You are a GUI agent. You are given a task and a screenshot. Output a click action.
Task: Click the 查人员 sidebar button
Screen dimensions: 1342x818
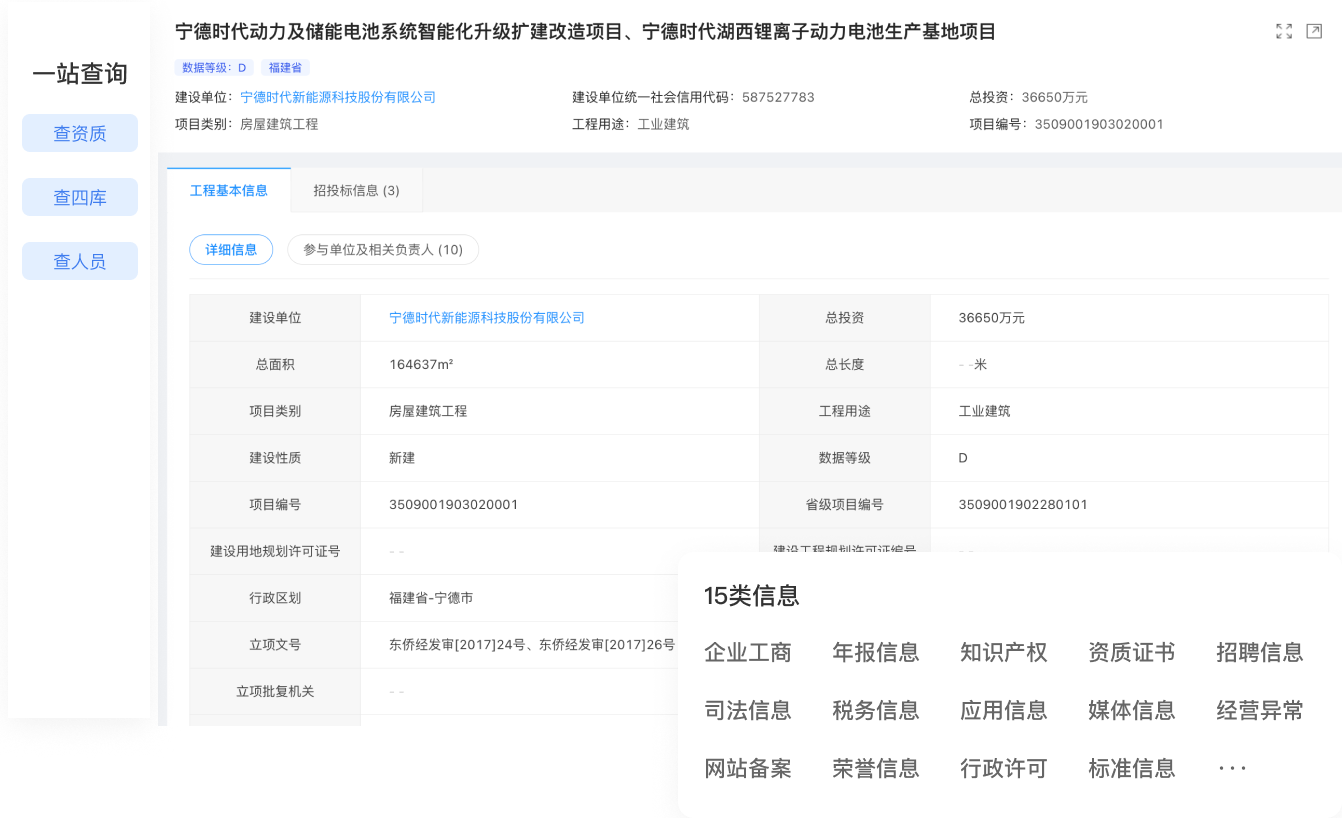pyautogui.click(x=80, y=261)
